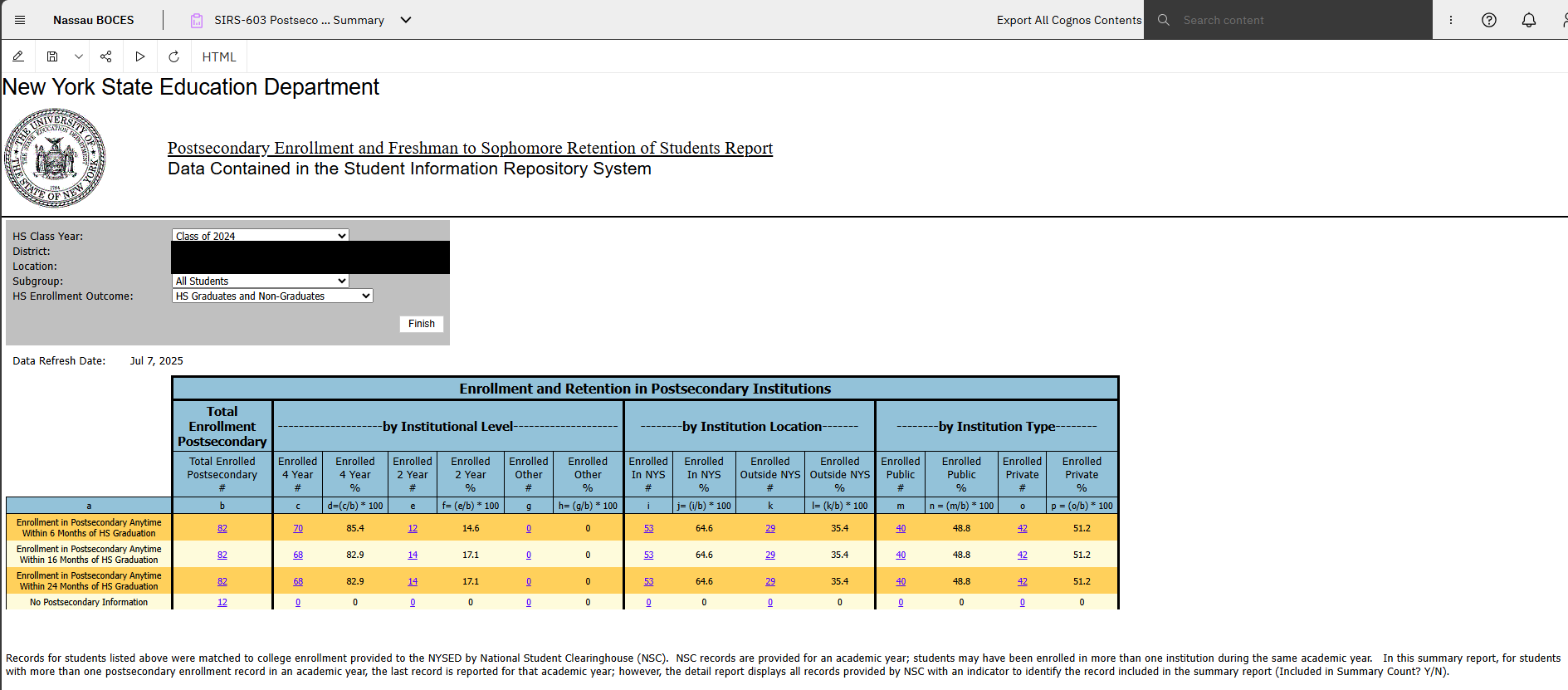Image resolution: width=1568 pixels, height=690 pixels.
Task: Open Enrolled Private 42 link in 16 Months row
Action: [x=1023, y=555]
